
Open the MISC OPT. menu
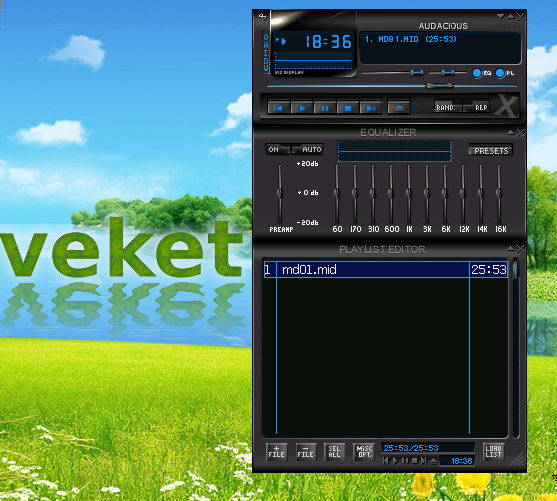(x=364, y=452)
